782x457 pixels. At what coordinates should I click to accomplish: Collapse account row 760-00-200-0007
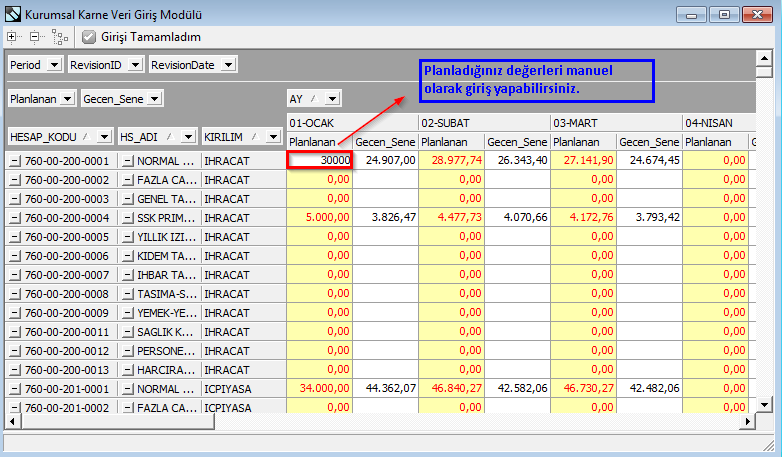(15, 275)
